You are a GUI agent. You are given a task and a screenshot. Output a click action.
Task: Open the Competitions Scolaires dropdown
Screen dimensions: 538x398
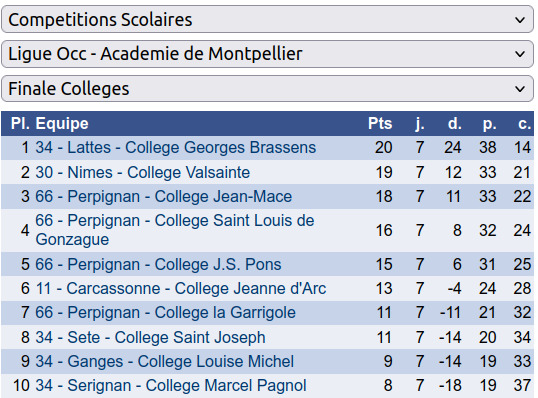(x=267, y=20)
